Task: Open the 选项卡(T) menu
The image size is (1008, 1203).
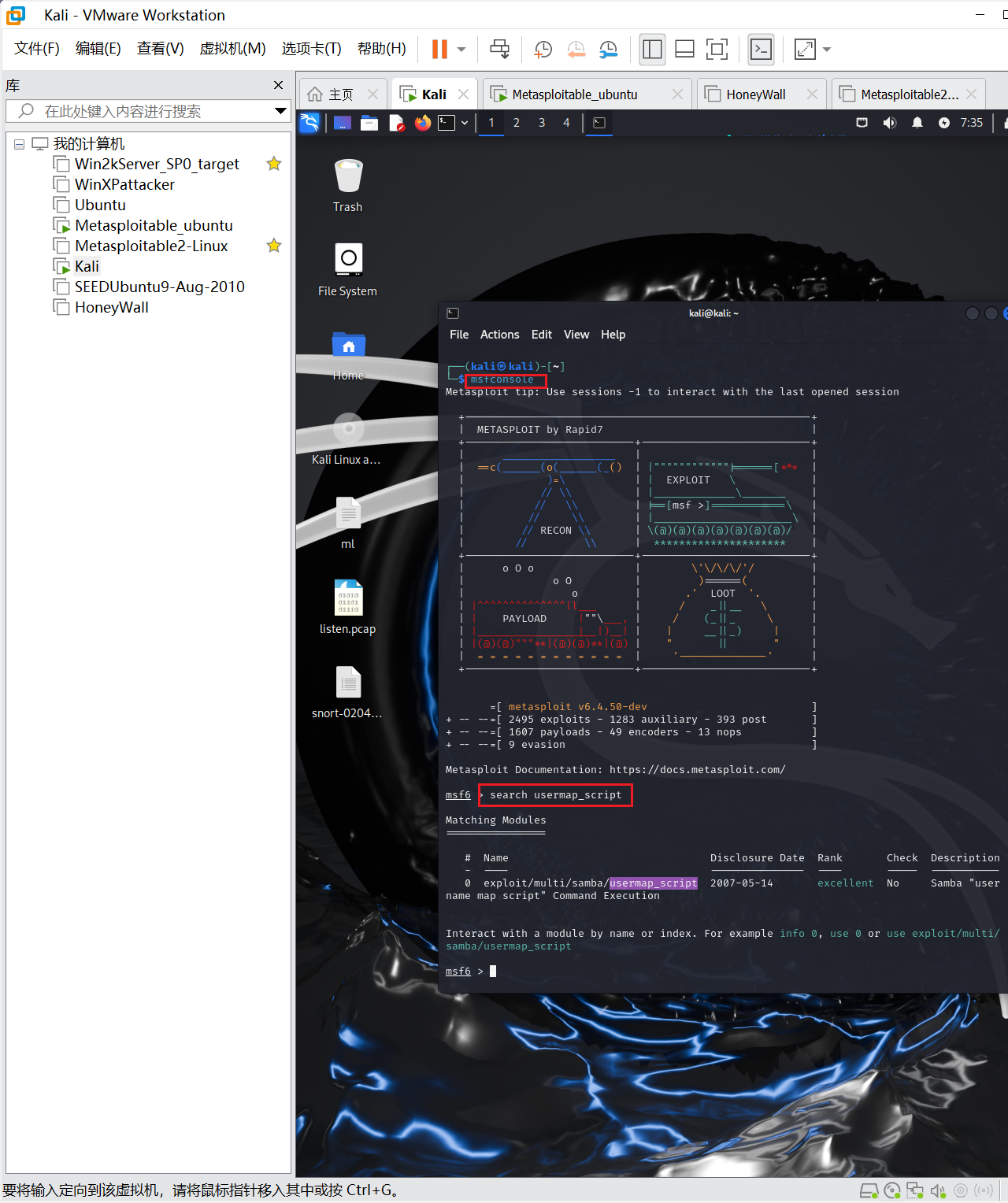Action: click(312, 49)
